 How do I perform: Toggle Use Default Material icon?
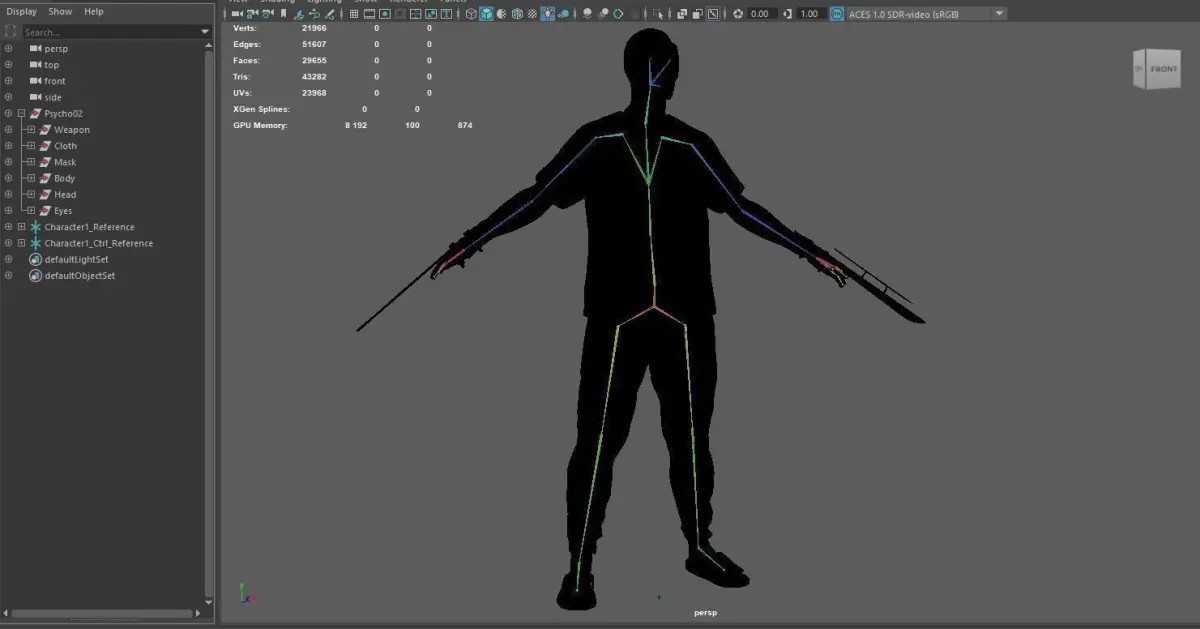502,14
